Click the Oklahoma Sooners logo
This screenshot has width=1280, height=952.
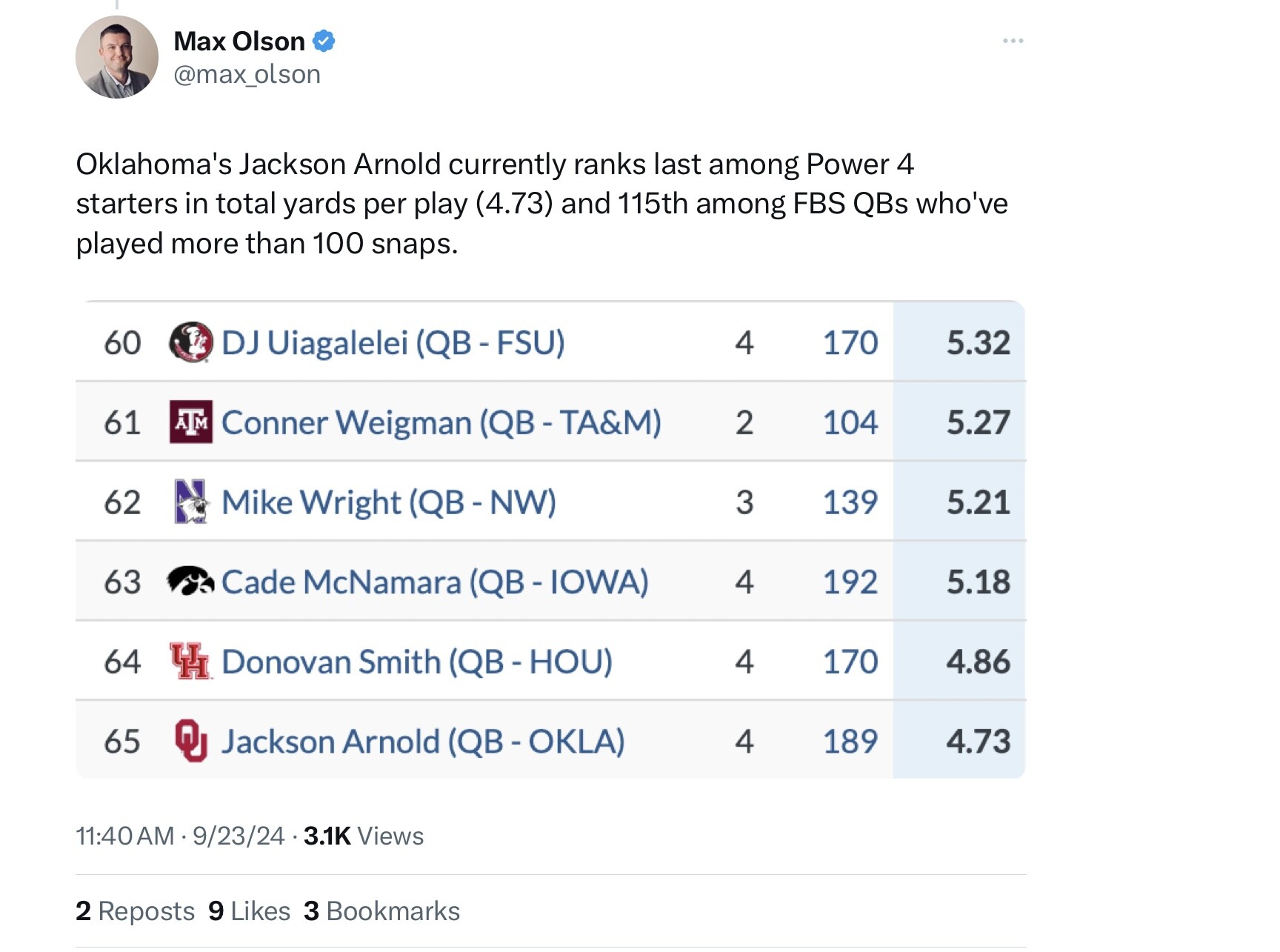[190, 741]
